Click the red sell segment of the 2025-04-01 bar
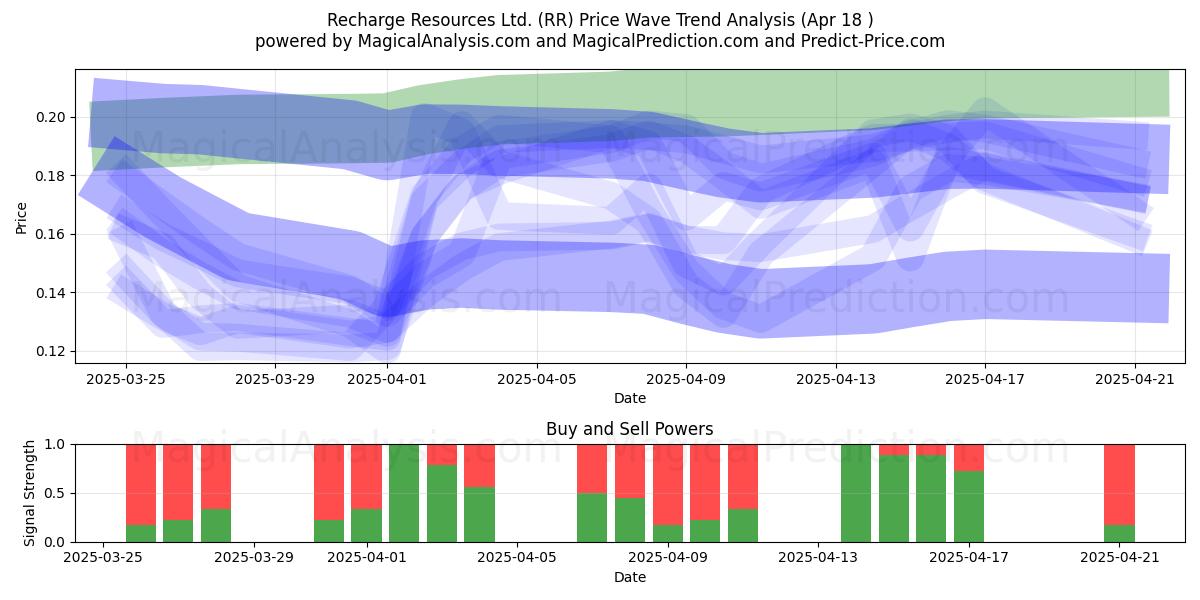Viewport: 1200px width, 600px height. 366,477
